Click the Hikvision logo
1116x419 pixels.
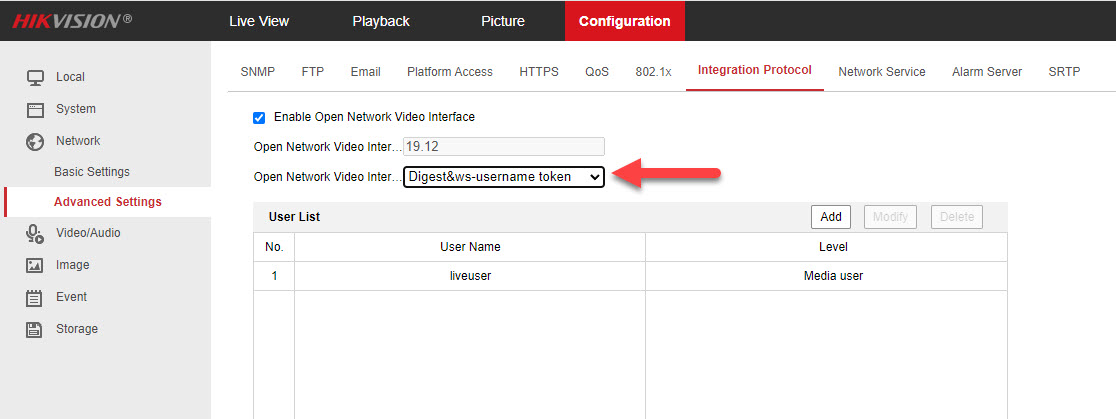pyautogui.click(x=72, y=21)
